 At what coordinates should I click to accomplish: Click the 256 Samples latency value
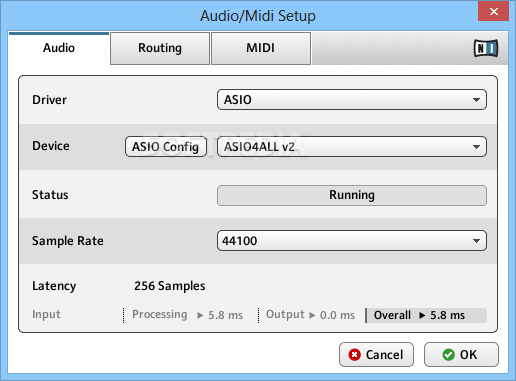(x=170, y=286)
